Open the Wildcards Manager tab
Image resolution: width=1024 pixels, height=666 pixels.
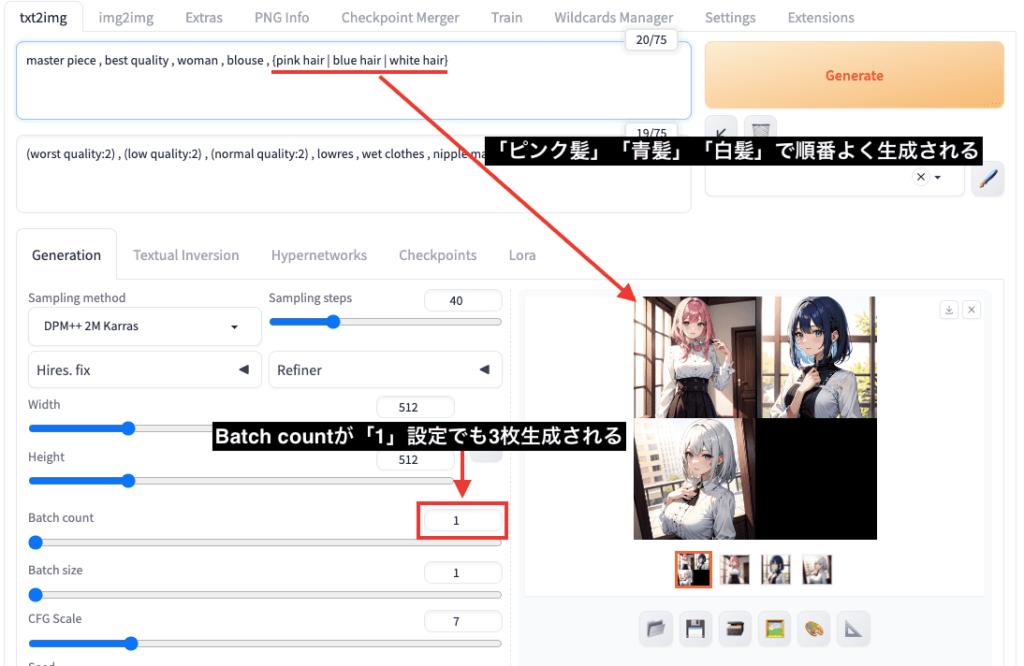(x=613, y=18)
